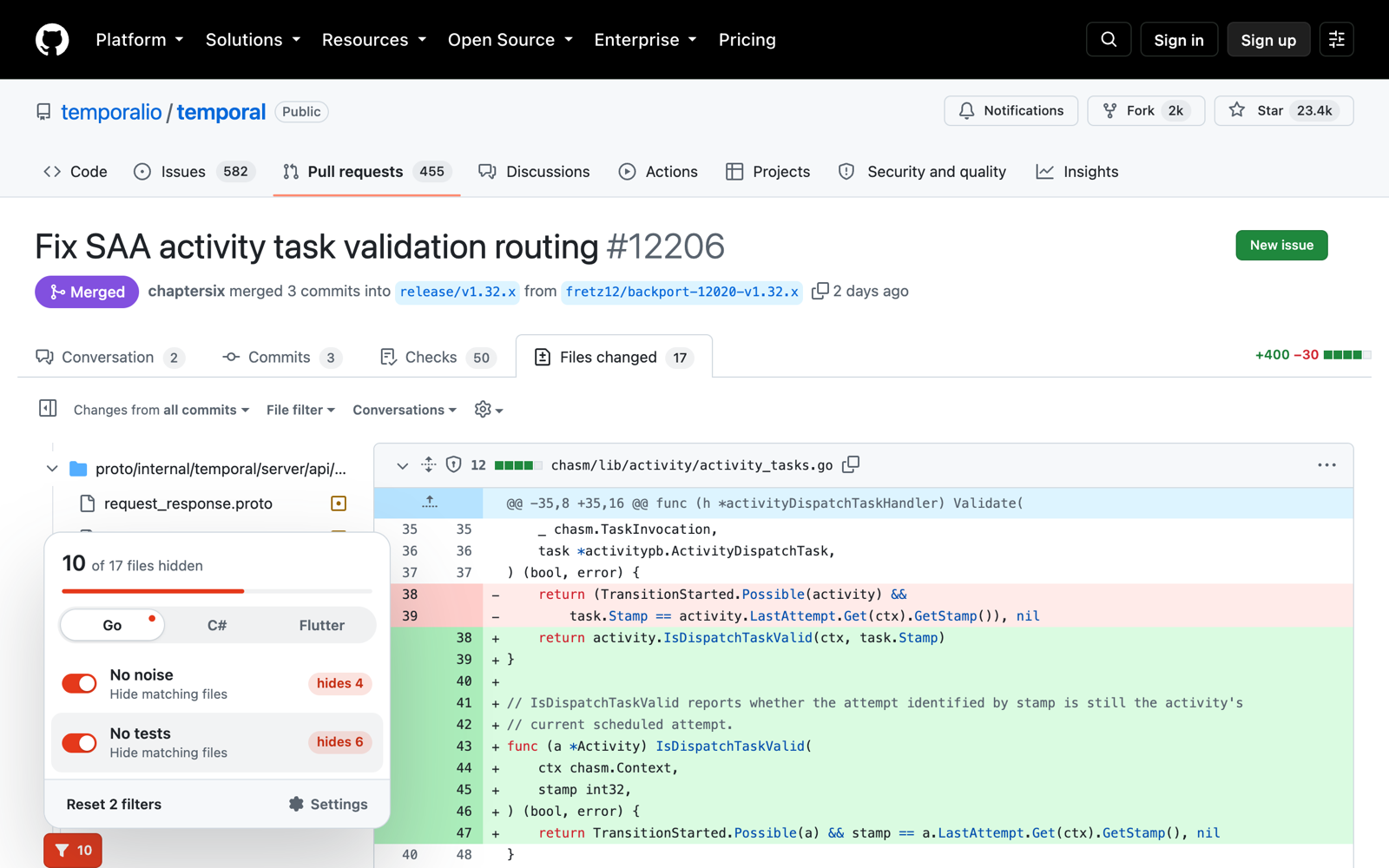Fork the temporal repository
The width and height of the screenshot is (1389, 868).
(x=1146, y=110)
